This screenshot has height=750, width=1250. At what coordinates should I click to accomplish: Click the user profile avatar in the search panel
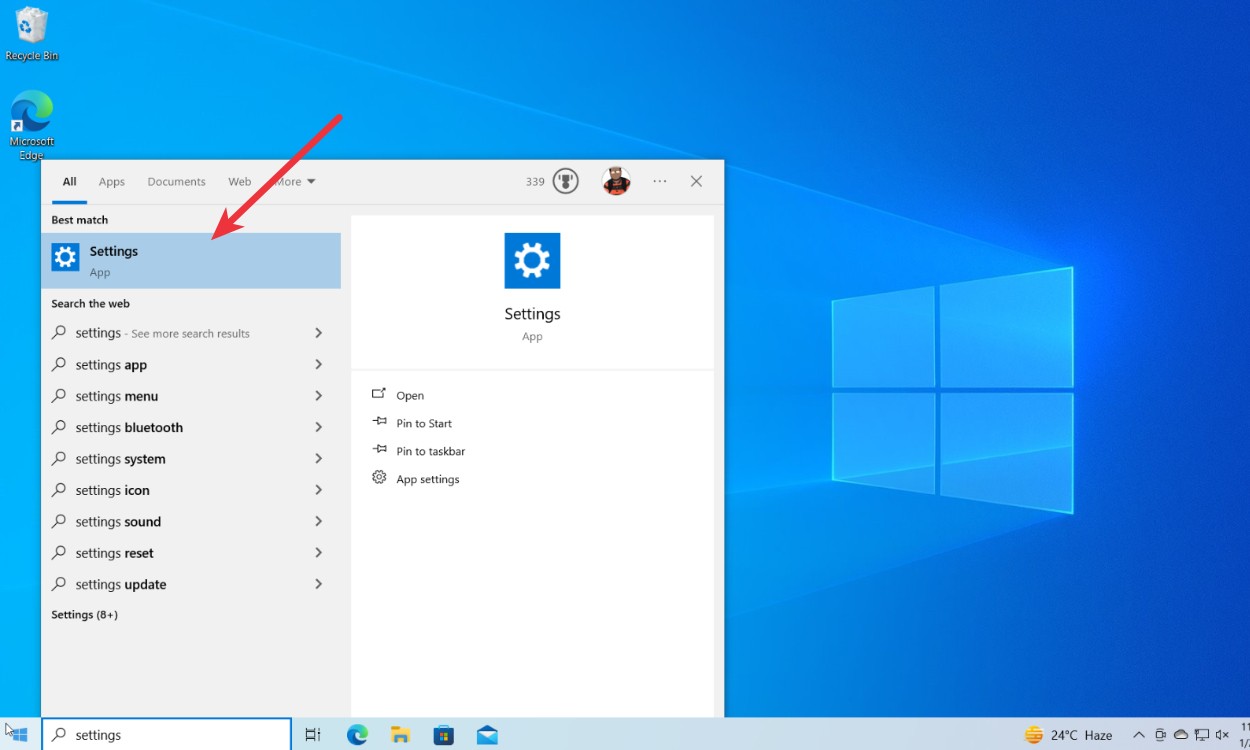(x=616, y=181)
